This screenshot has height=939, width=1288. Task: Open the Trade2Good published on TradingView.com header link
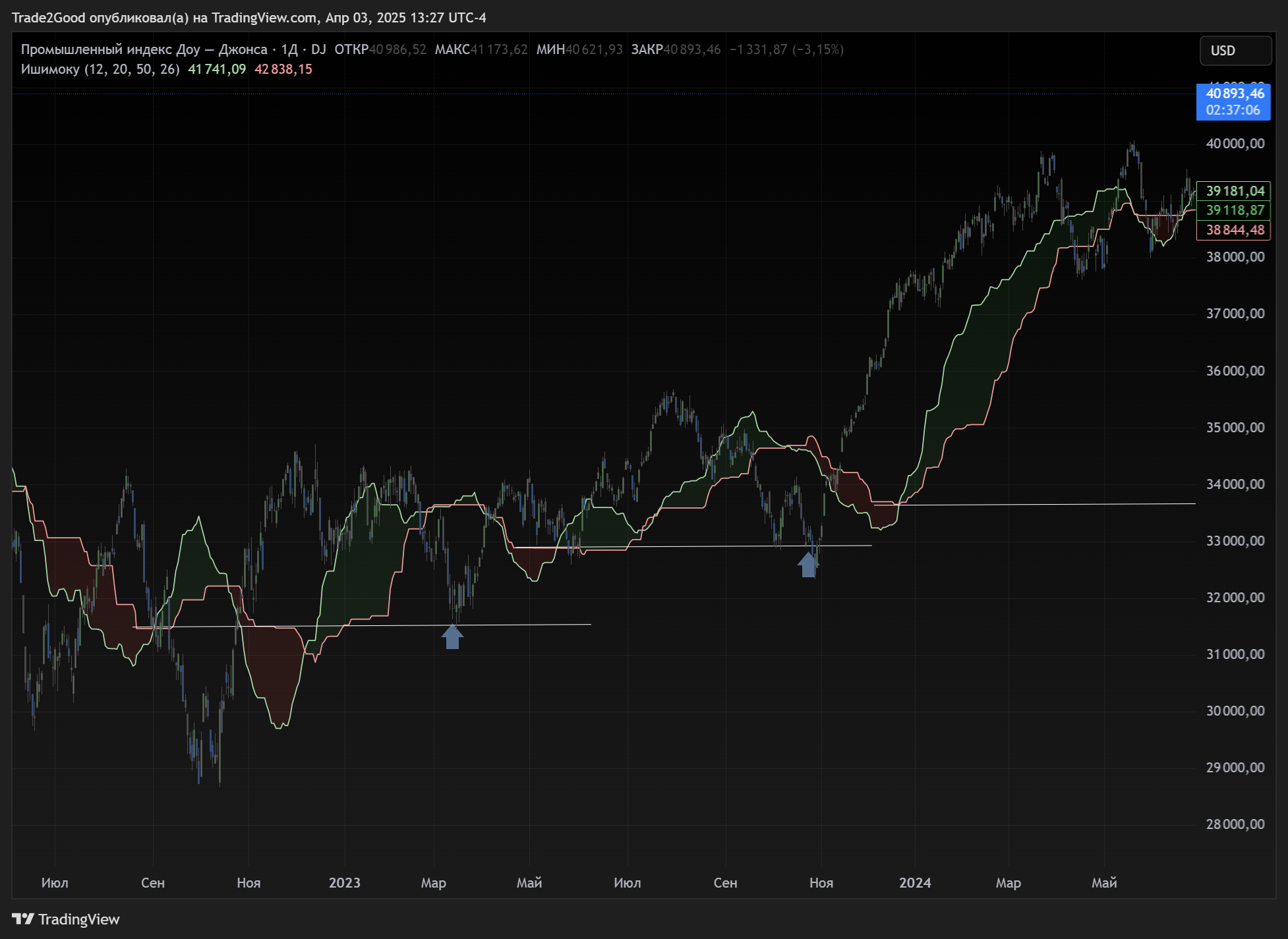pos(249,18)
